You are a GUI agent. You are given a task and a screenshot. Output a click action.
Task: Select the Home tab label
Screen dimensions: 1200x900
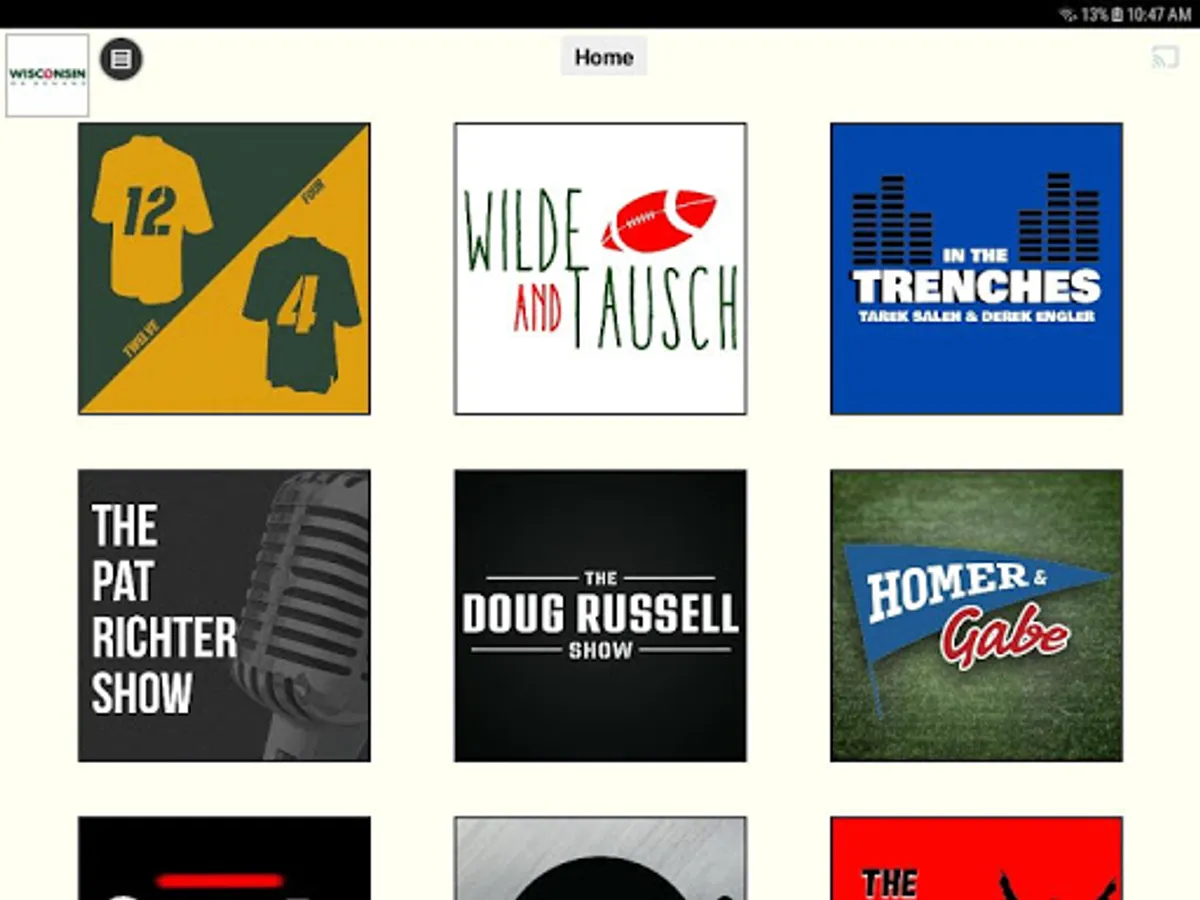coord(604,57)
